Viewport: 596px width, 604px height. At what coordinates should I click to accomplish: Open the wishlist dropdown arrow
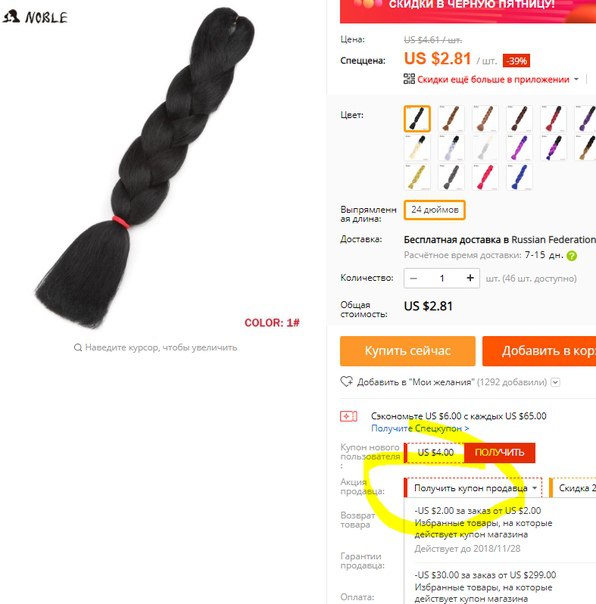[x=555, y=382]
